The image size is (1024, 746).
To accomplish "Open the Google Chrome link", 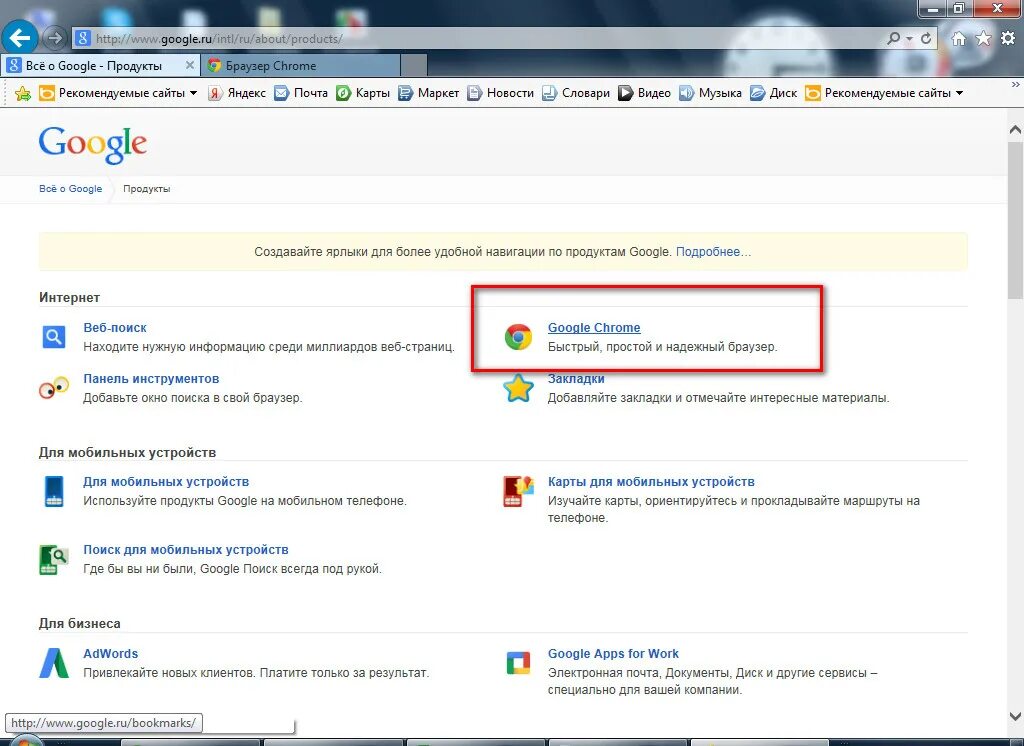I will [594, 328].
